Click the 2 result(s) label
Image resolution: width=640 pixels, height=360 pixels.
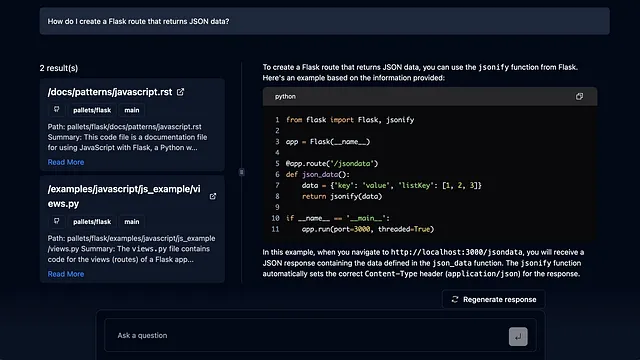[59, 68]
